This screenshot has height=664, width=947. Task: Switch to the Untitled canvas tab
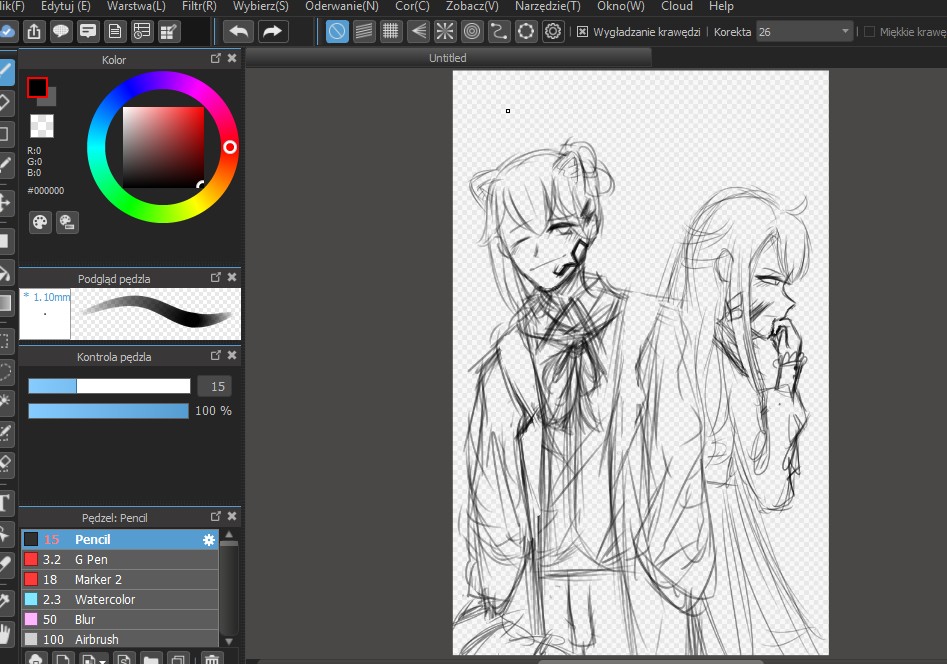[448, 58]
